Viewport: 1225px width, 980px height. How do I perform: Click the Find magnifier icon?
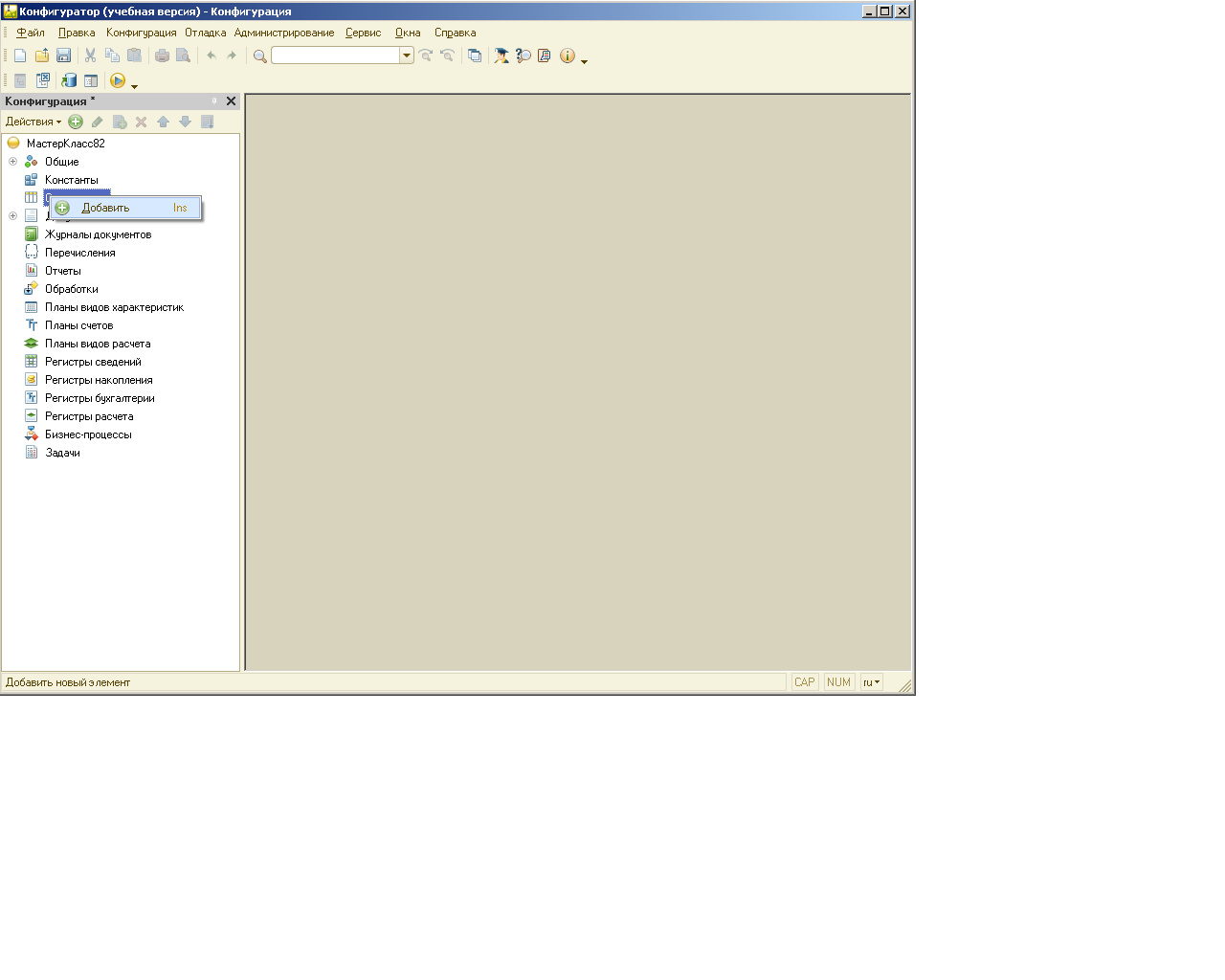[x=259, y=56]
